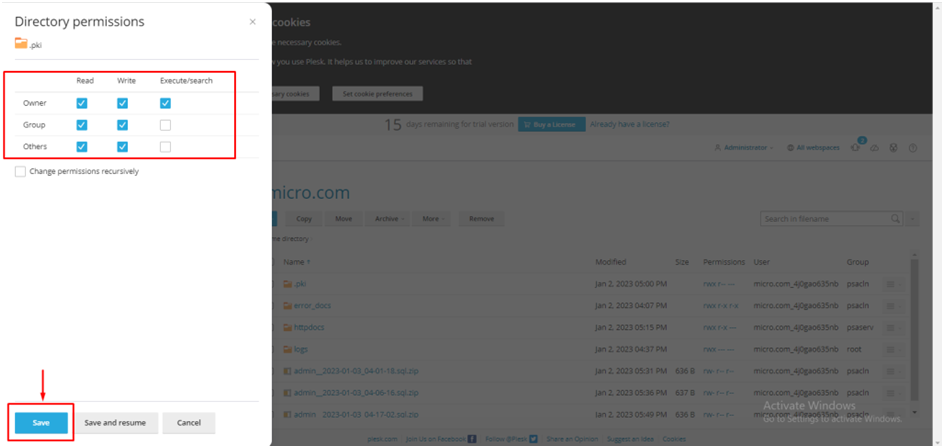Click the Save and resume button
The image size is (944, 448).
coord(117,423)
